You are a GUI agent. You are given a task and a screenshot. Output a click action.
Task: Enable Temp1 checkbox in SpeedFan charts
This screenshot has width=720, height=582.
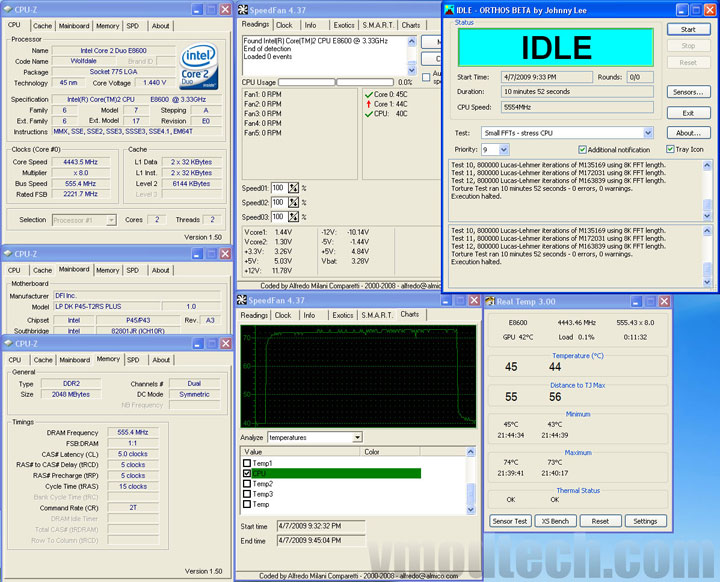[247, 463]
